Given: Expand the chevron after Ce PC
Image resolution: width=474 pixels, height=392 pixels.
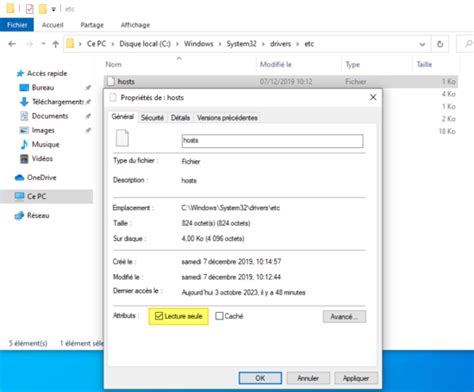Looking at the screenshot, I should pos(113,44).
